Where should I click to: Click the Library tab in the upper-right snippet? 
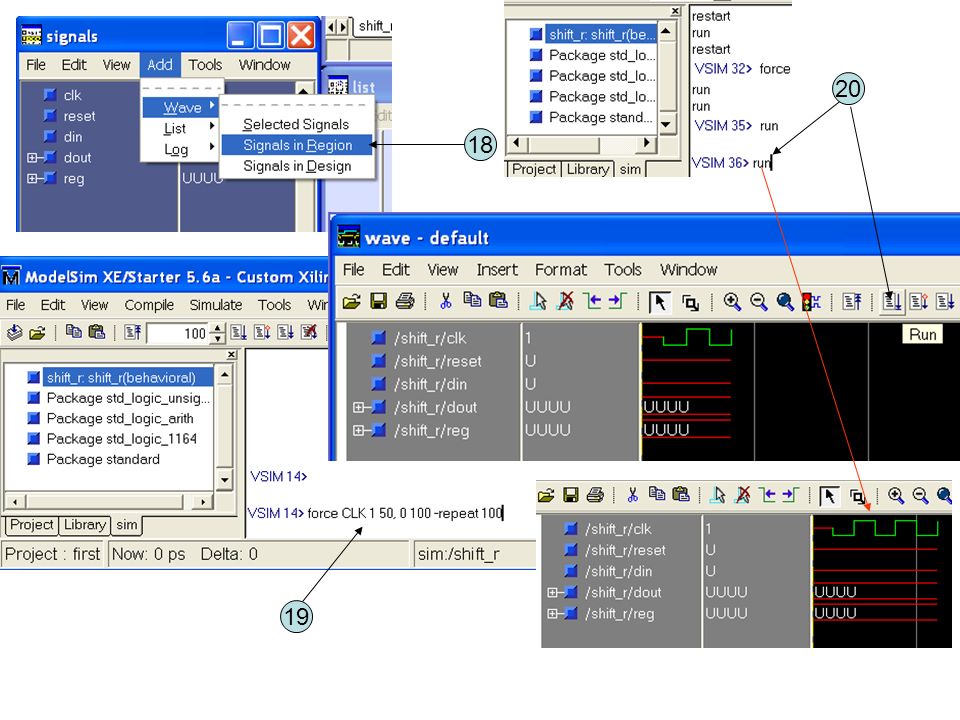pos(587,169)
